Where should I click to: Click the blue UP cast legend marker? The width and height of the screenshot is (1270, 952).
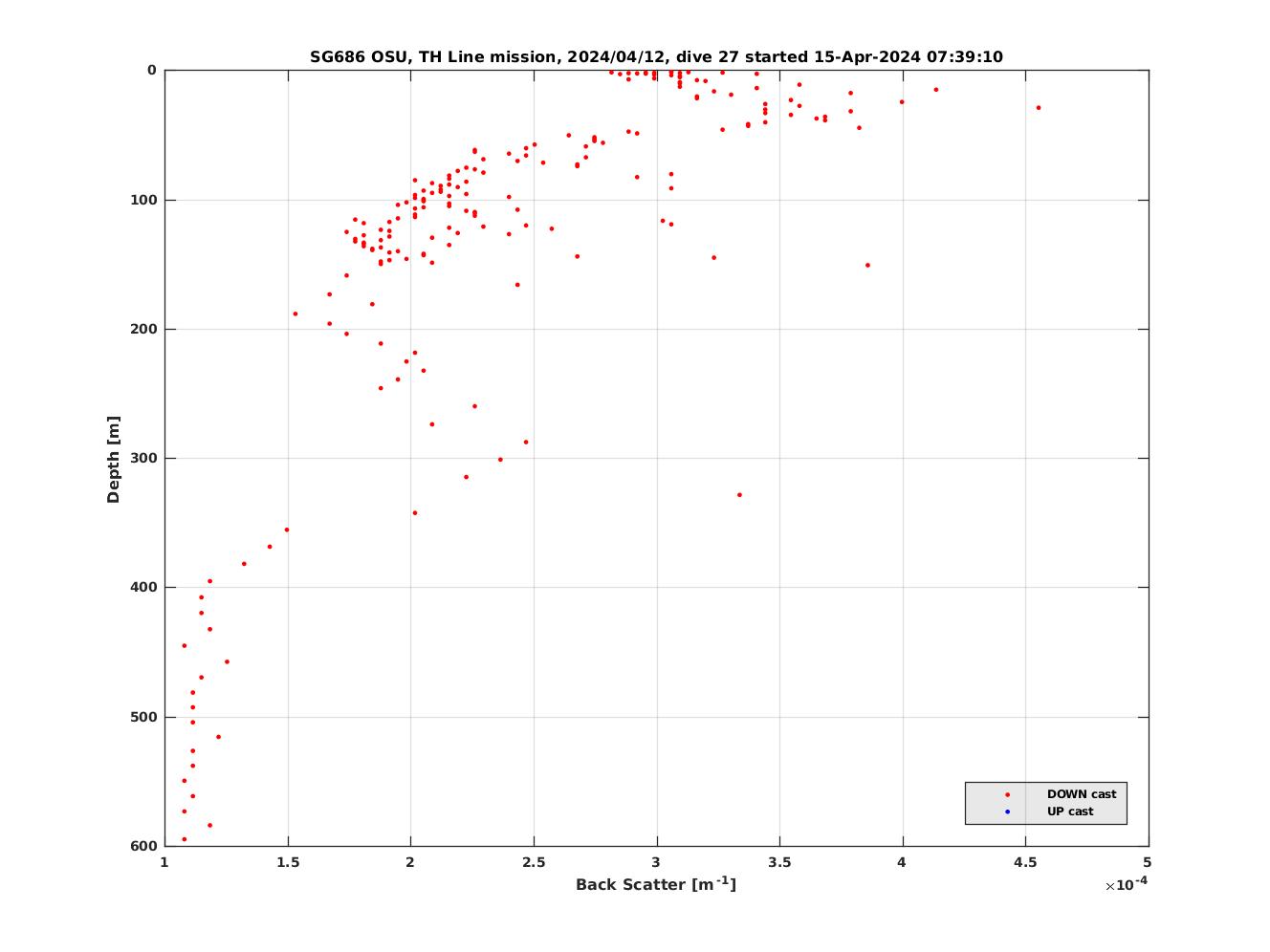click(1007, 811)
